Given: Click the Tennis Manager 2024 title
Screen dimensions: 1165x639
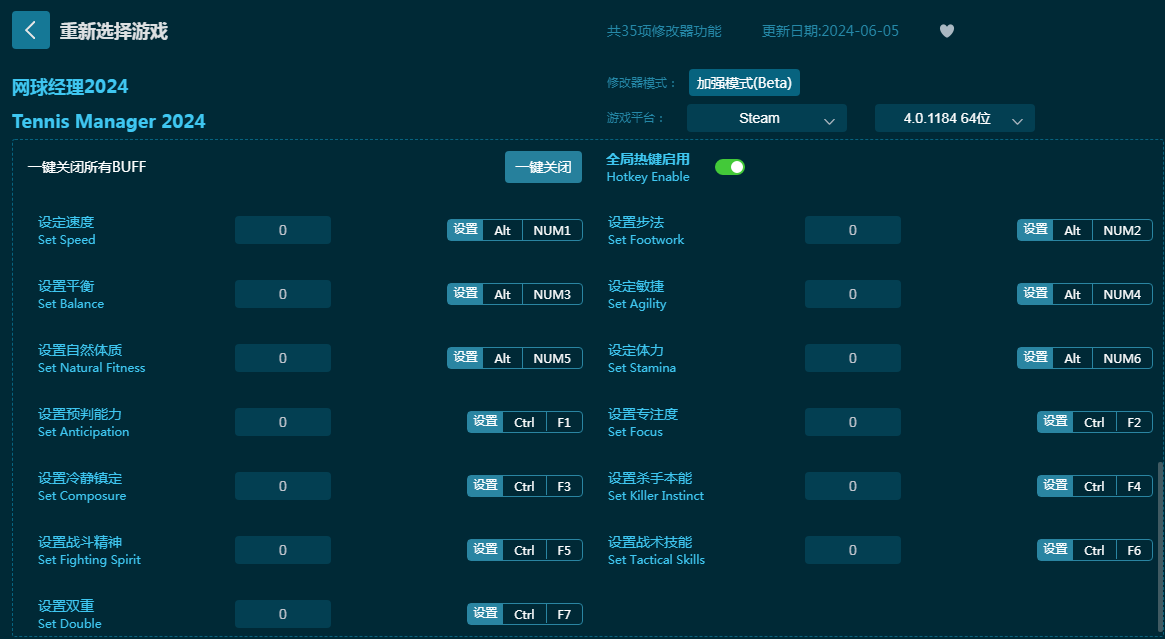Looking at the screenshot, I should coord(108,121).
